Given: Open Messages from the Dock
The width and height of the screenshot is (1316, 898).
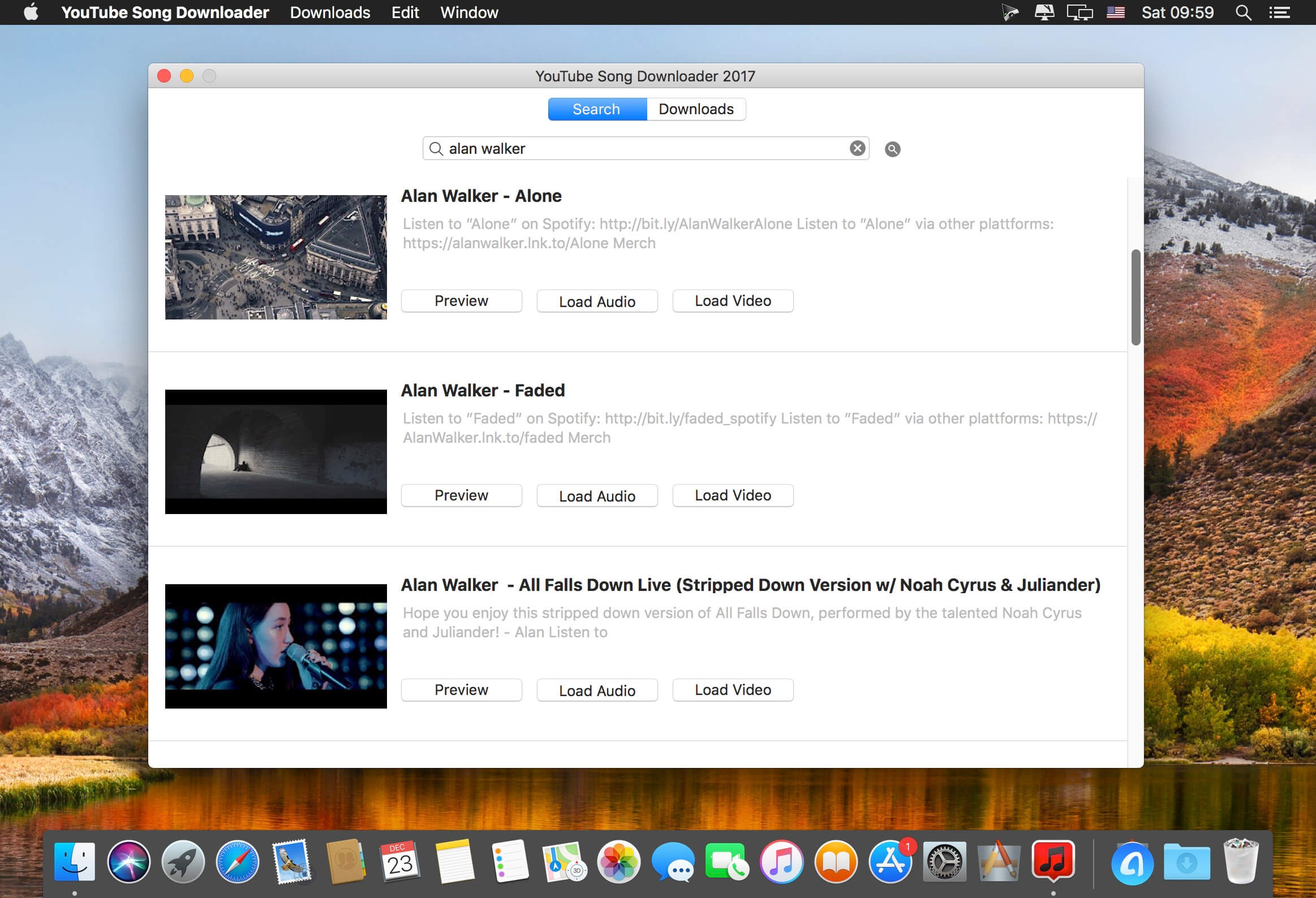Looking at the screenshot, I should 673,862.
